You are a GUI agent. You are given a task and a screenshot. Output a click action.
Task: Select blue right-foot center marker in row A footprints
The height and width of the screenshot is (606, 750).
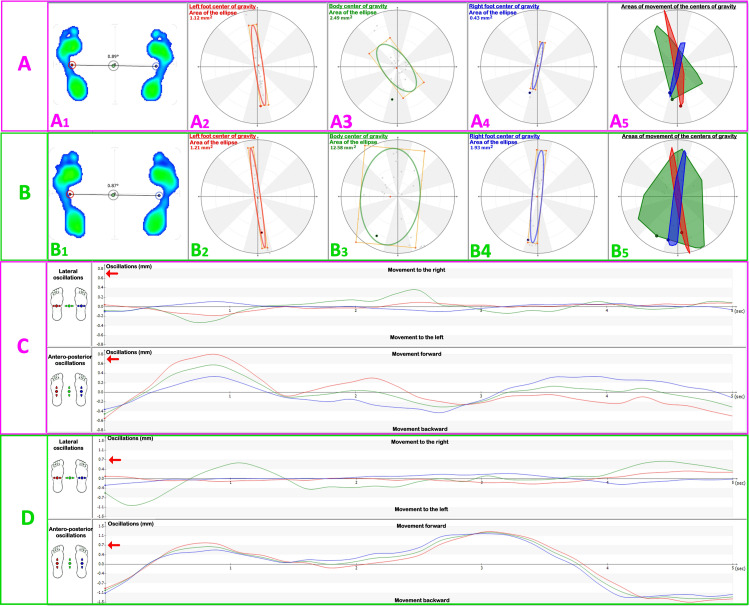(x=155, y=66)
